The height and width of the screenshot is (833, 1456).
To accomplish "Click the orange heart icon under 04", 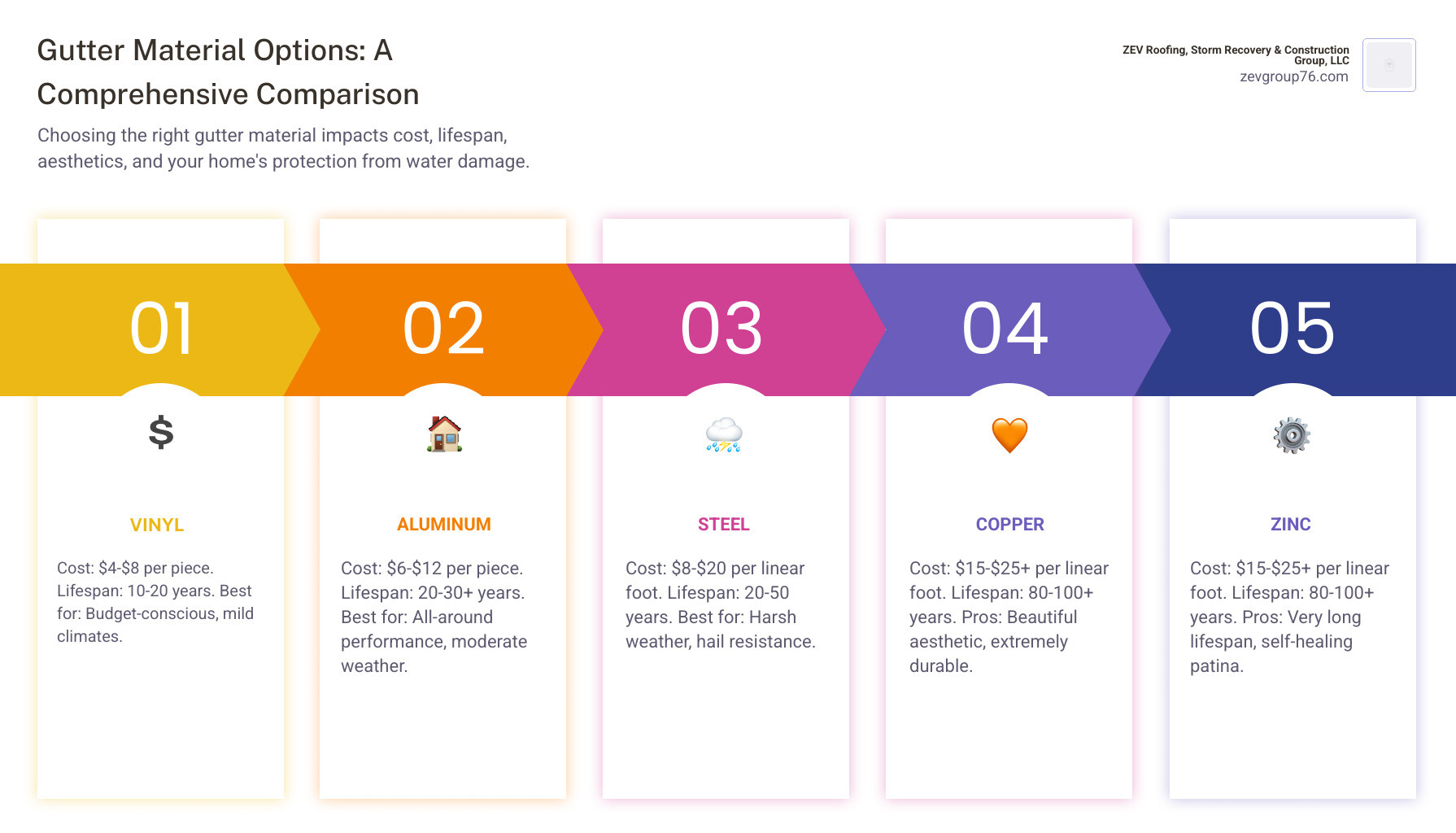I will pos(1009,435).
